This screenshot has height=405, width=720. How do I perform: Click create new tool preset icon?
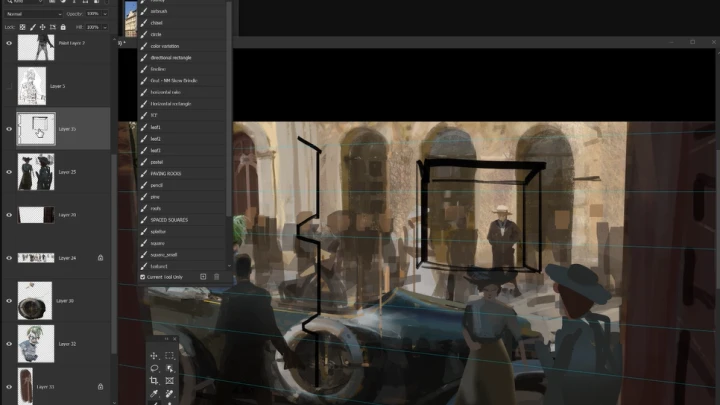[203, 276]
